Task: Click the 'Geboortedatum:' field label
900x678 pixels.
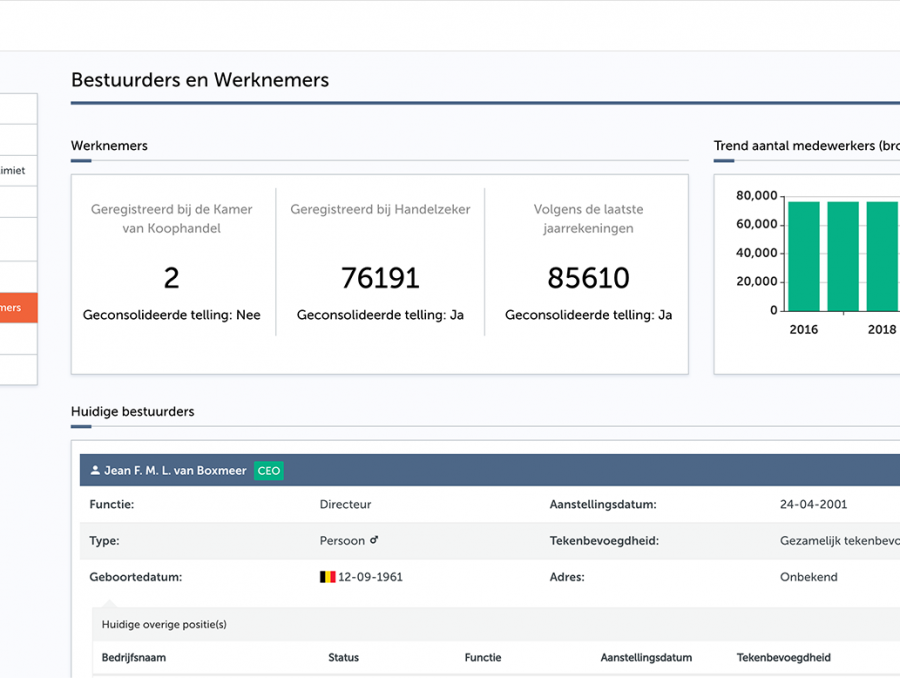Action: (x=135, y=577)
